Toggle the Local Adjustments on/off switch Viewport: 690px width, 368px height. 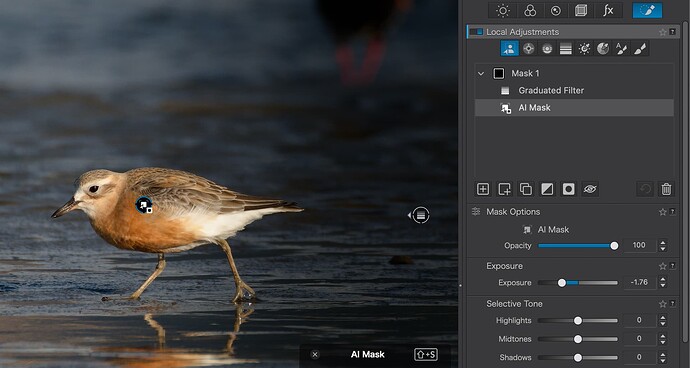click(476, 32)
